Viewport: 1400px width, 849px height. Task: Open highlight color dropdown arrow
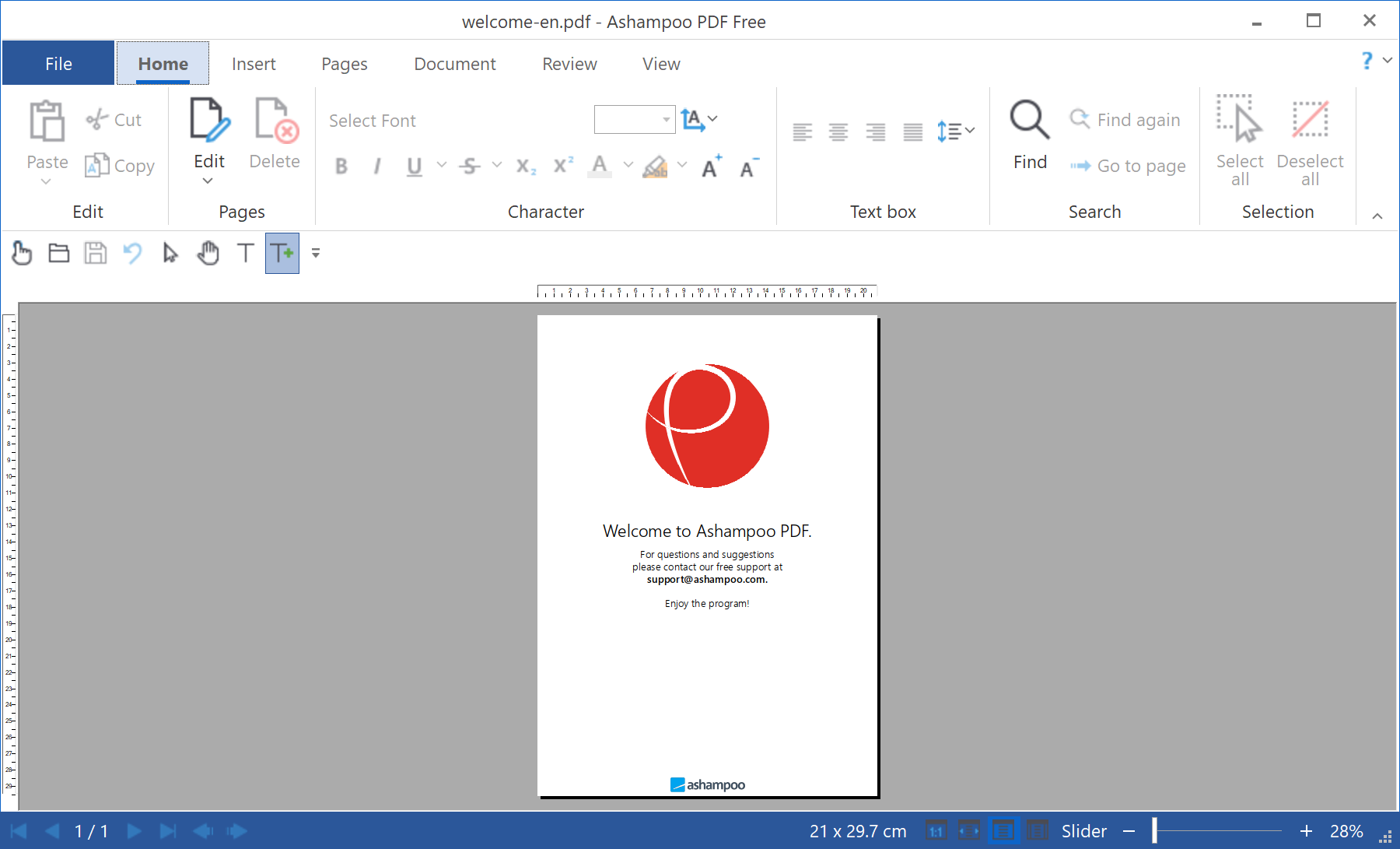pyautogui.click(x=682, y=164)
